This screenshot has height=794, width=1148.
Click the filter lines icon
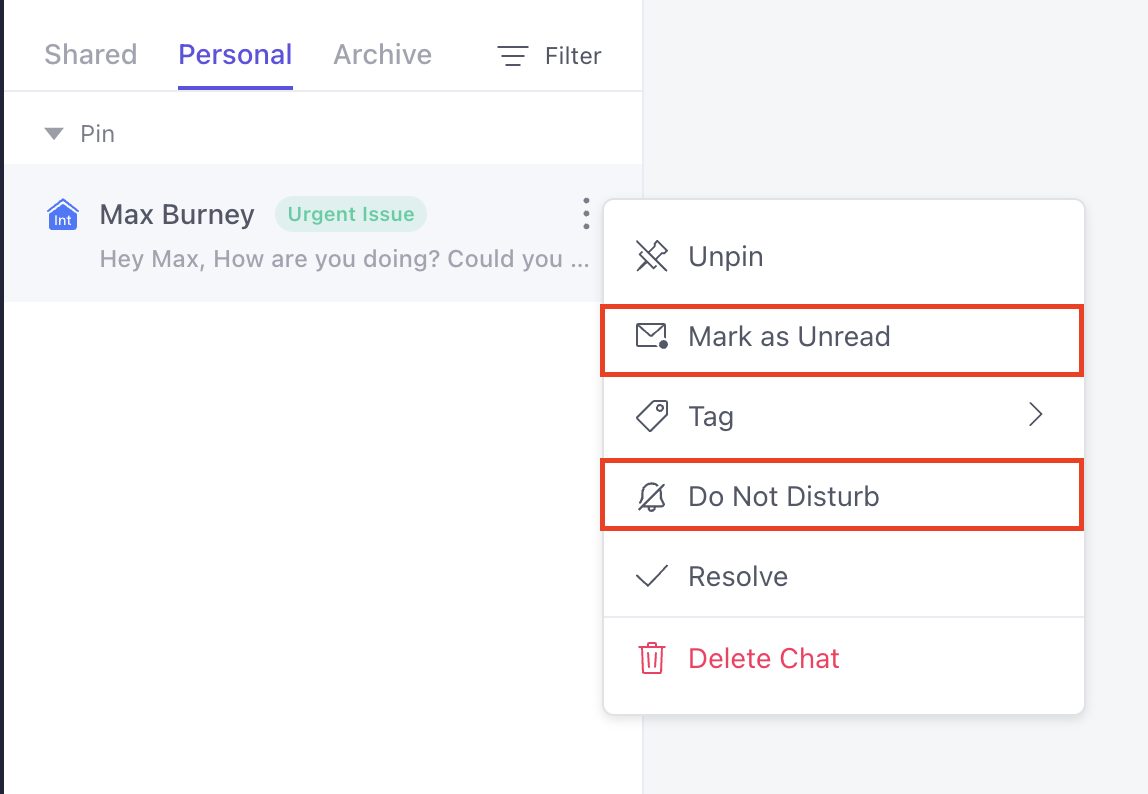512,56
